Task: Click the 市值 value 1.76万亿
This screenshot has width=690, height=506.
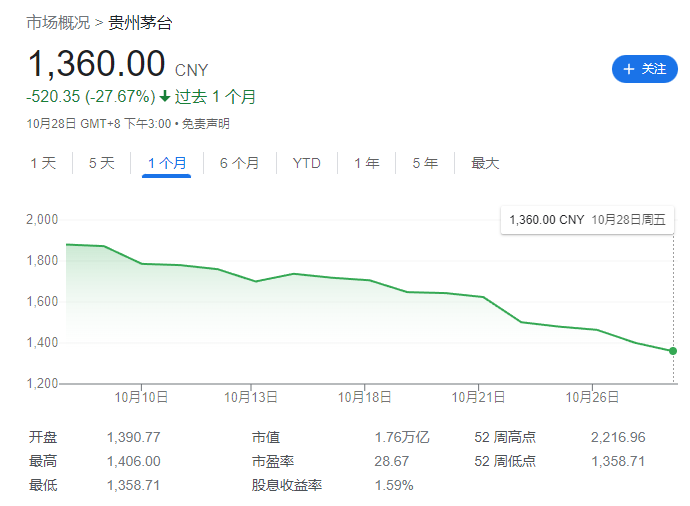Action: 402,437
